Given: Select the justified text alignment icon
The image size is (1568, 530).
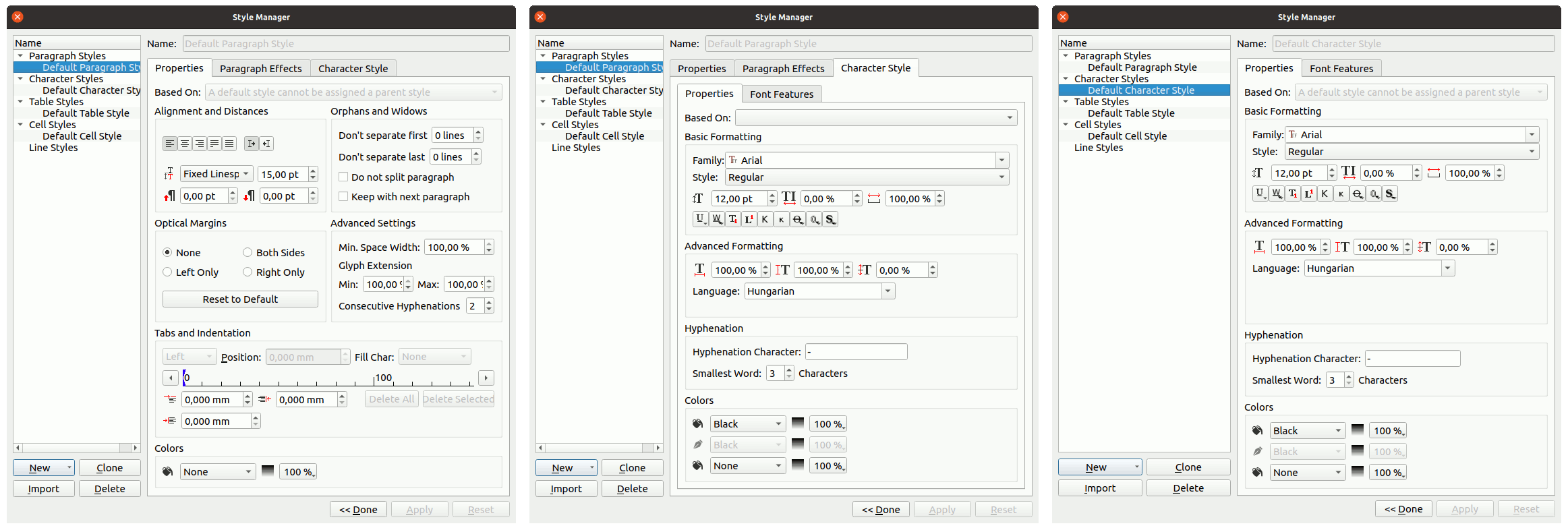Looking at the screenshot, I should click(x=214, y=144).
